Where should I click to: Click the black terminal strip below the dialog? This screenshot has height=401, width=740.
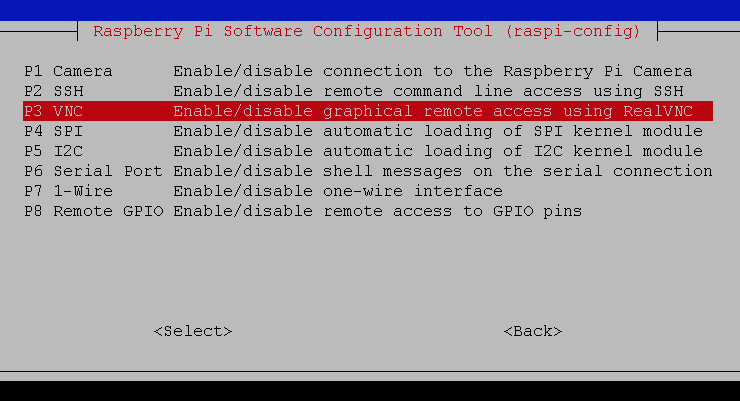(370, 390)
